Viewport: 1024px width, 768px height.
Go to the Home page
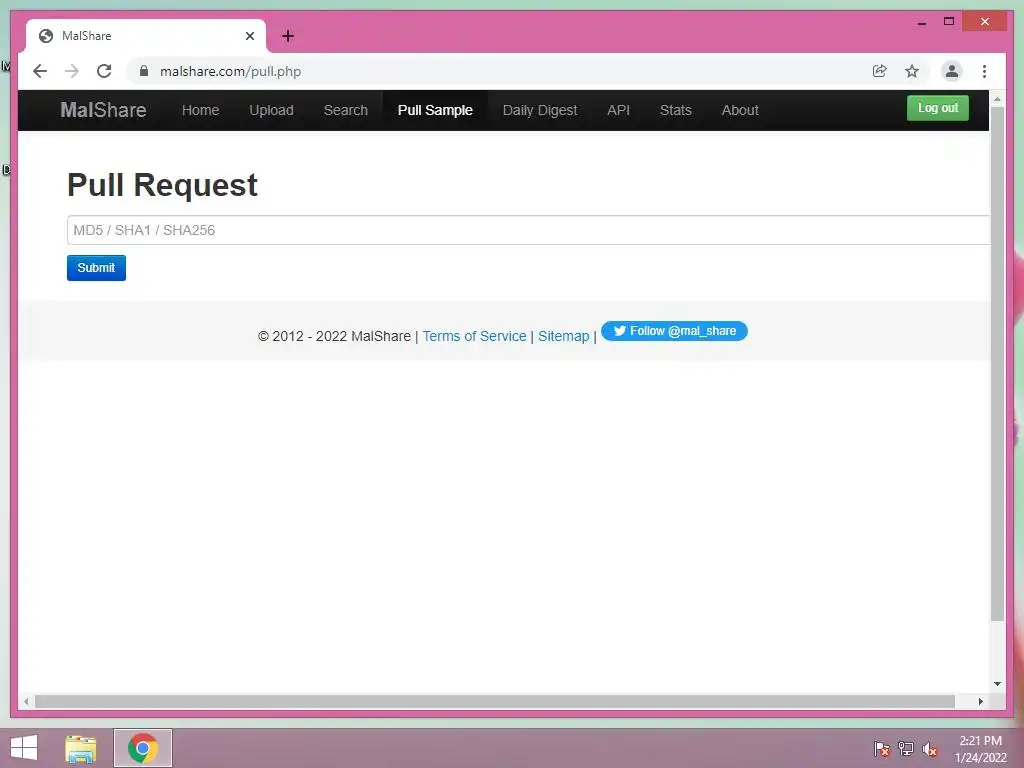point(200,110)
